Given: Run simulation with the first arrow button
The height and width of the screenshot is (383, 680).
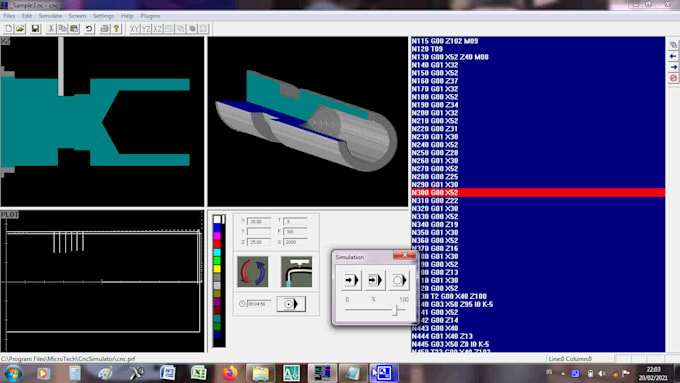Looking at the screenshot, I should tap(351, 280).
